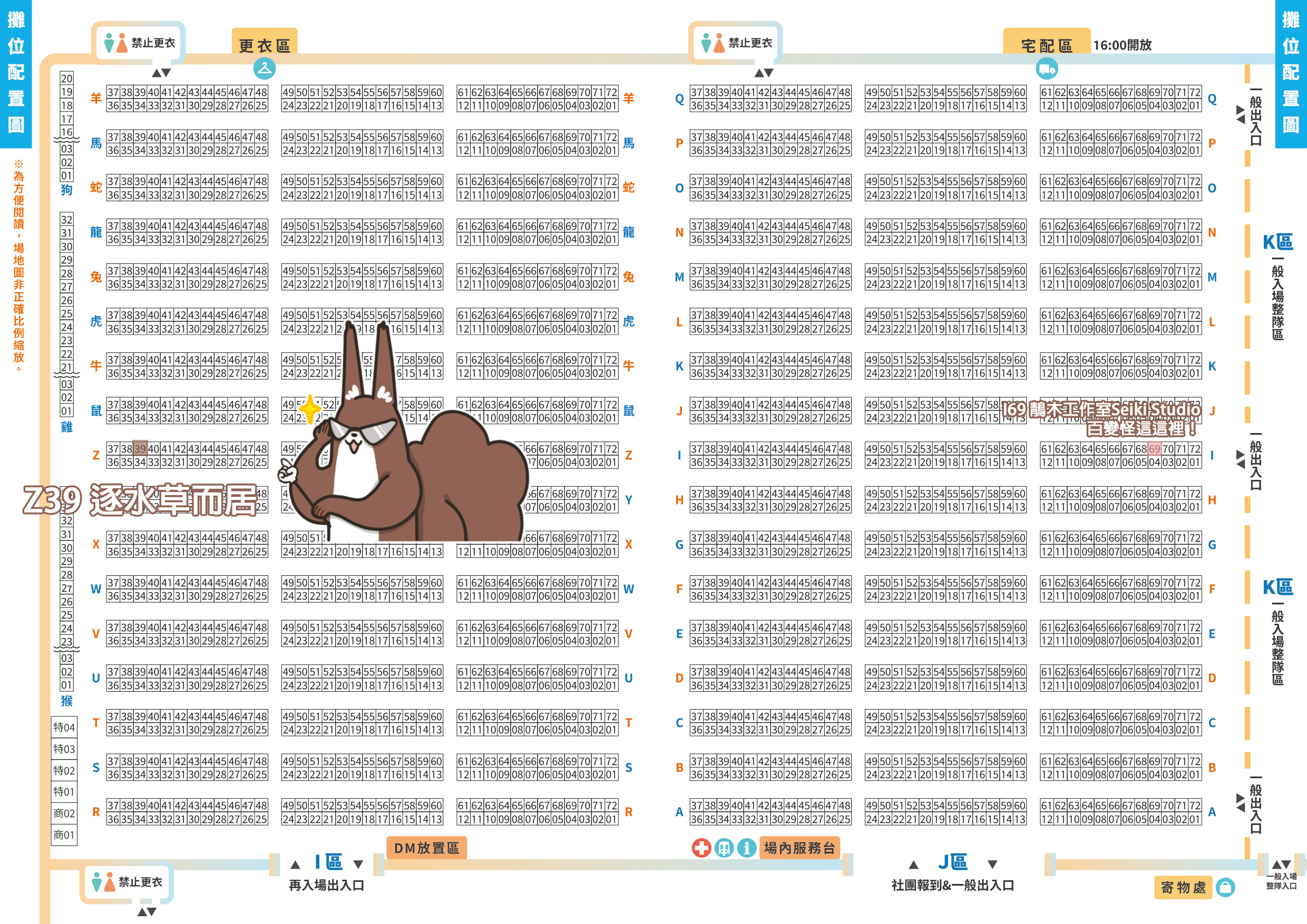Click the bottom-left 禁止更衣 sign
The width and height of the screenshot is (1307, 924).
tap(127, 882)
